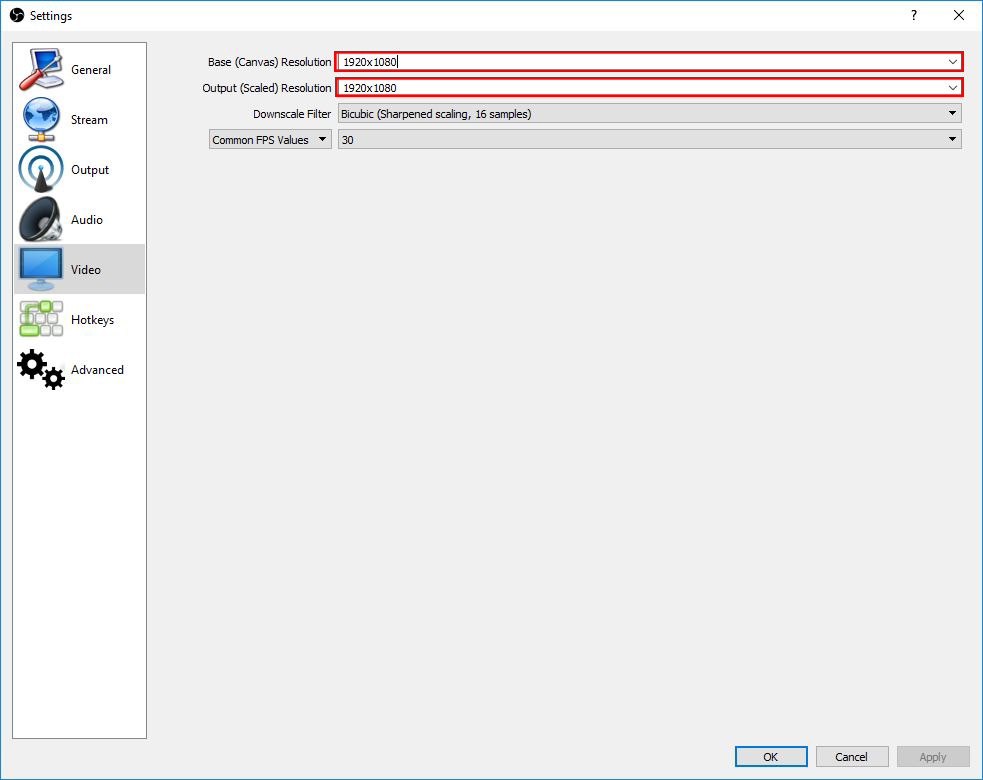Open the Downscale Filter dropdown
Image resolution: width=983 pixels, height=780 pixels.
point(952,113)
